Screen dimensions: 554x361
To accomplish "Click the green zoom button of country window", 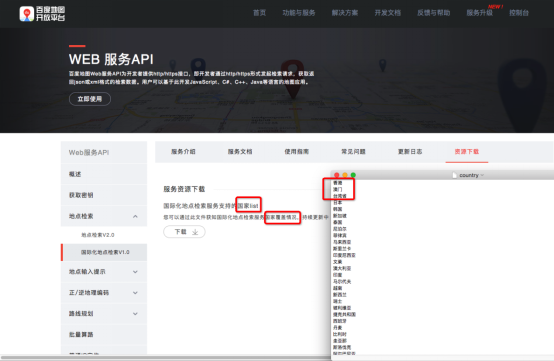I will pyautogui.click(x=353, y=175).
